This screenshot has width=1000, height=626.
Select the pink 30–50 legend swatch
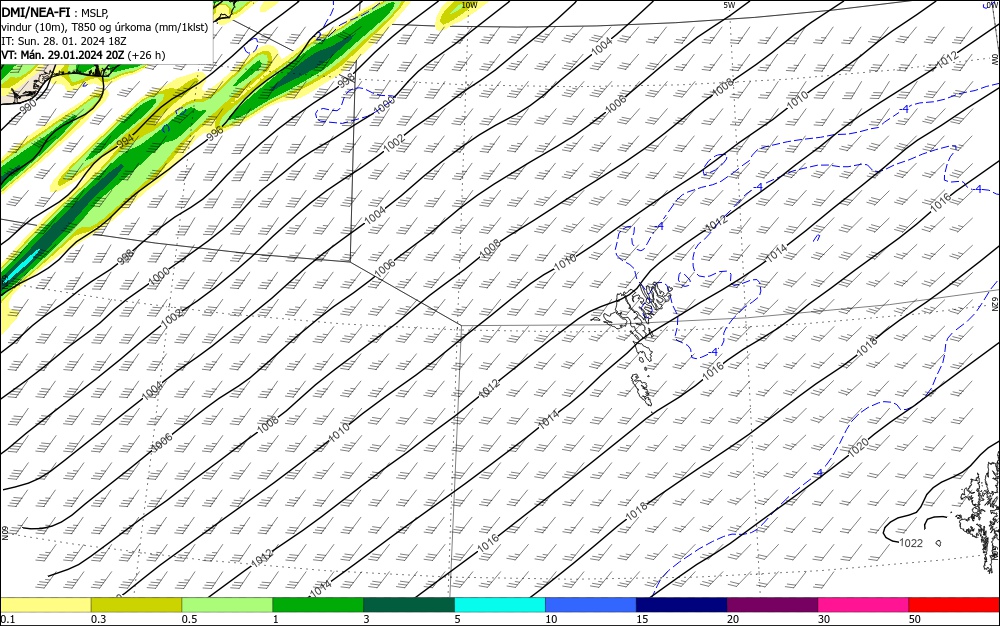pyautogui.click(x=863, y=605)
